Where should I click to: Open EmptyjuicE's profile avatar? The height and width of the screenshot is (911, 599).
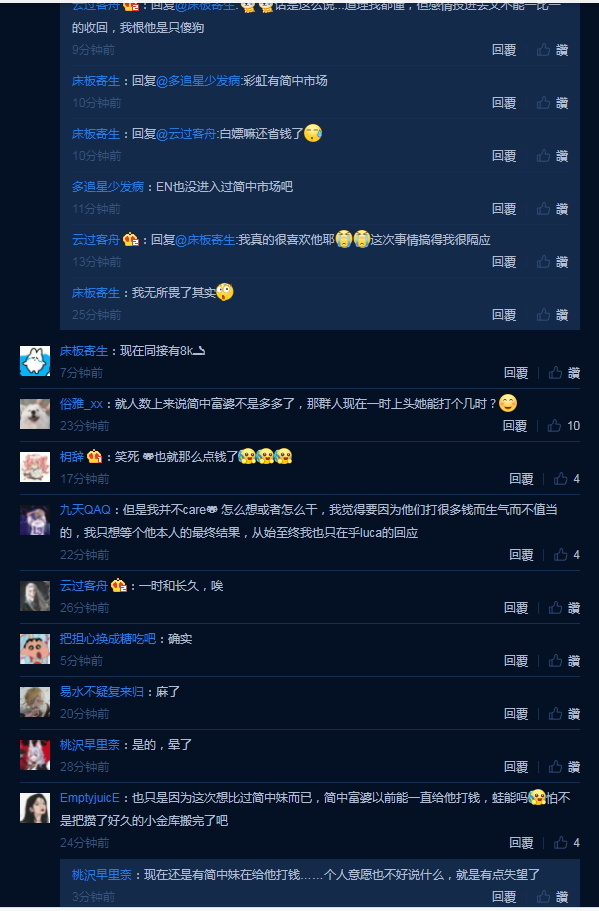coord(35,808)
